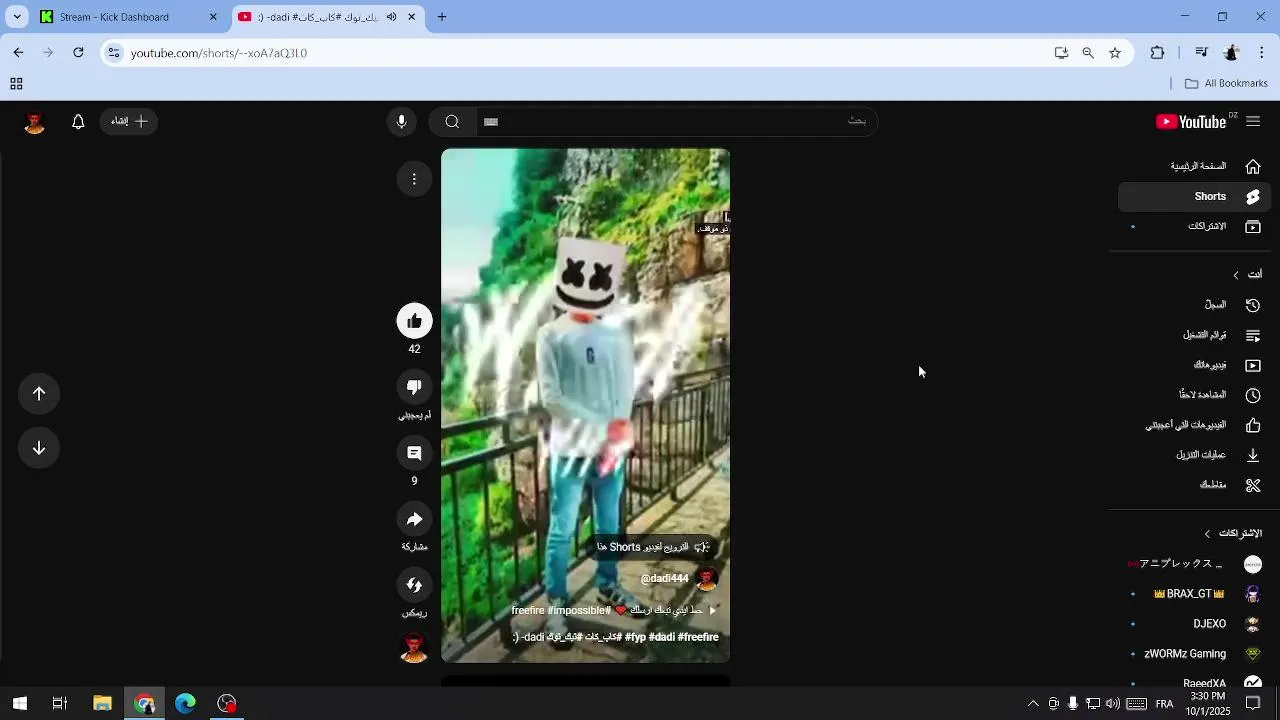Open Your videos in the sidebar

pos(1195,365)
